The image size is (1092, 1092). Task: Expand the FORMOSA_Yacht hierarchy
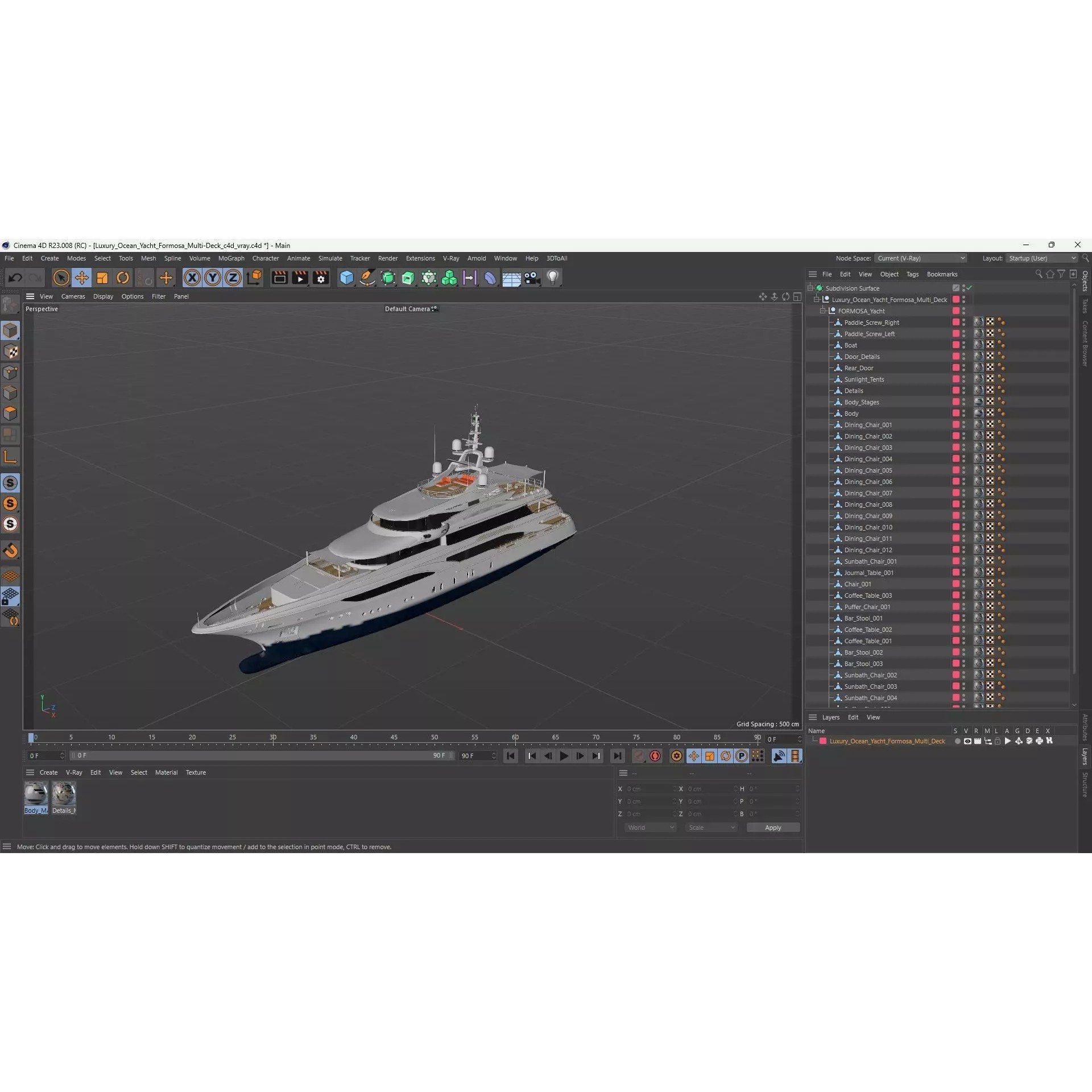(x=824, y=311)
